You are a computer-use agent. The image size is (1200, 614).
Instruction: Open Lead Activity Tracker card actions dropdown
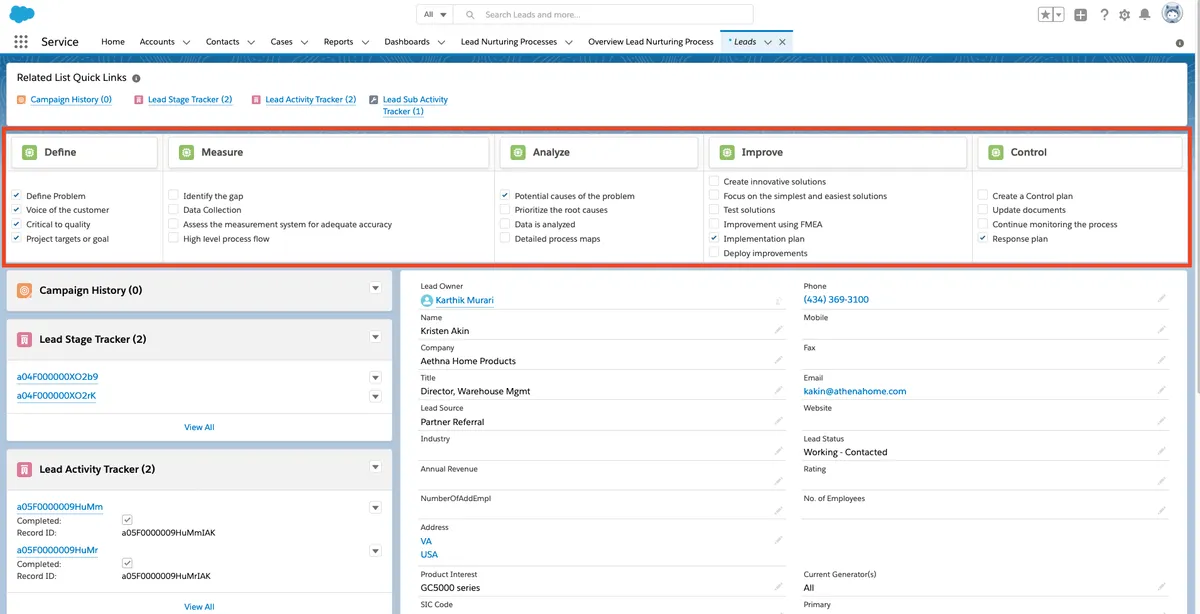tap(376, 467)
